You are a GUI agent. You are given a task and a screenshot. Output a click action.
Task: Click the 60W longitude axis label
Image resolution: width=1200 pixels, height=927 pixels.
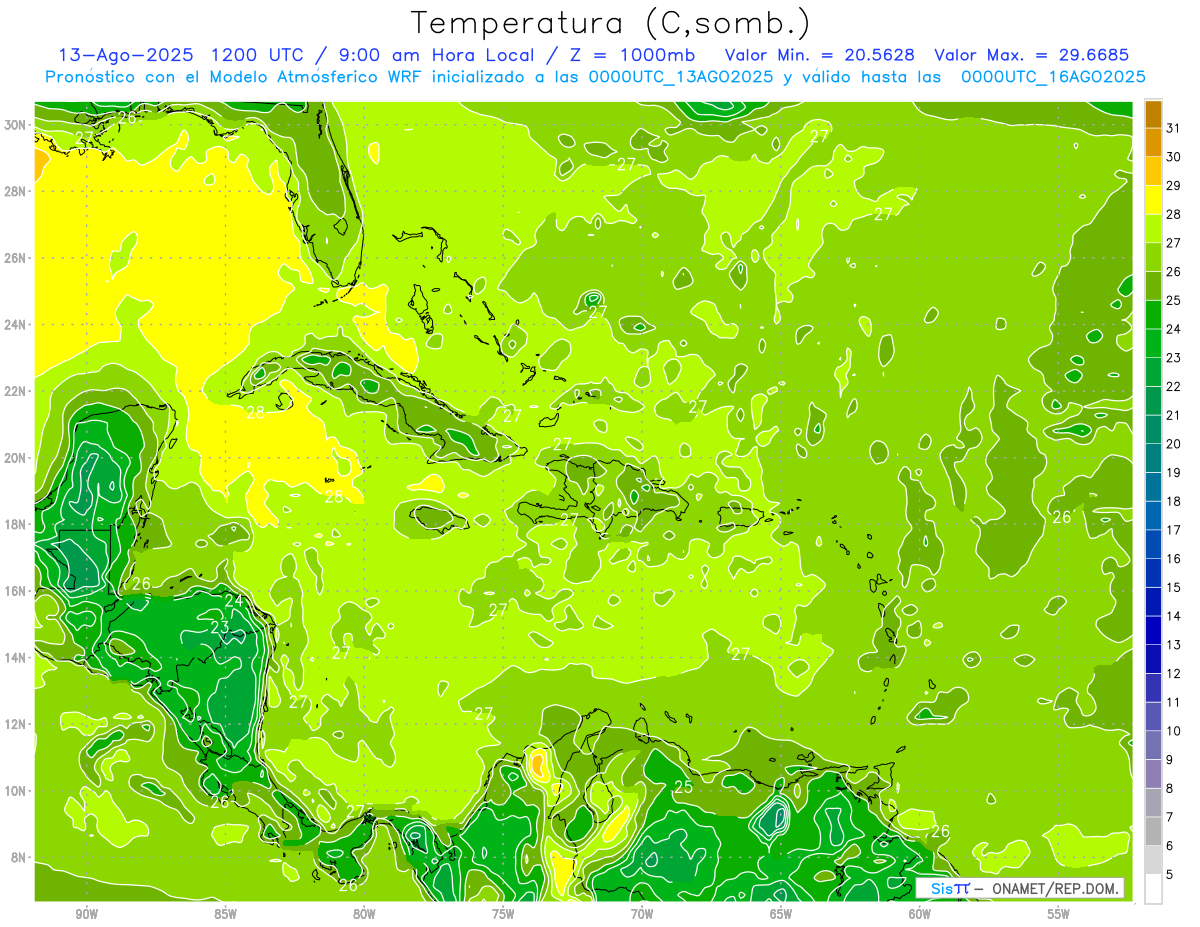click(920, 914)
